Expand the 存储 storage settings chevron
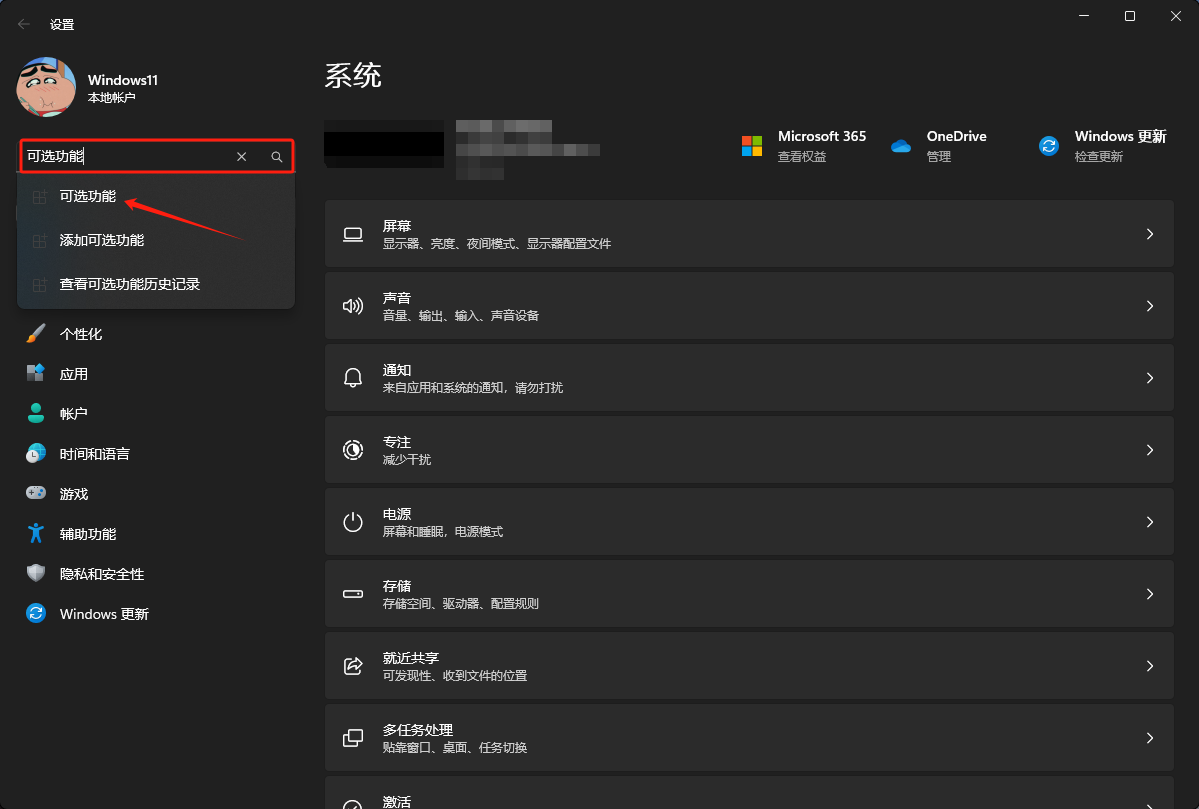The width and height of the screenshot is (1199, 809). tap(1150, 594)
